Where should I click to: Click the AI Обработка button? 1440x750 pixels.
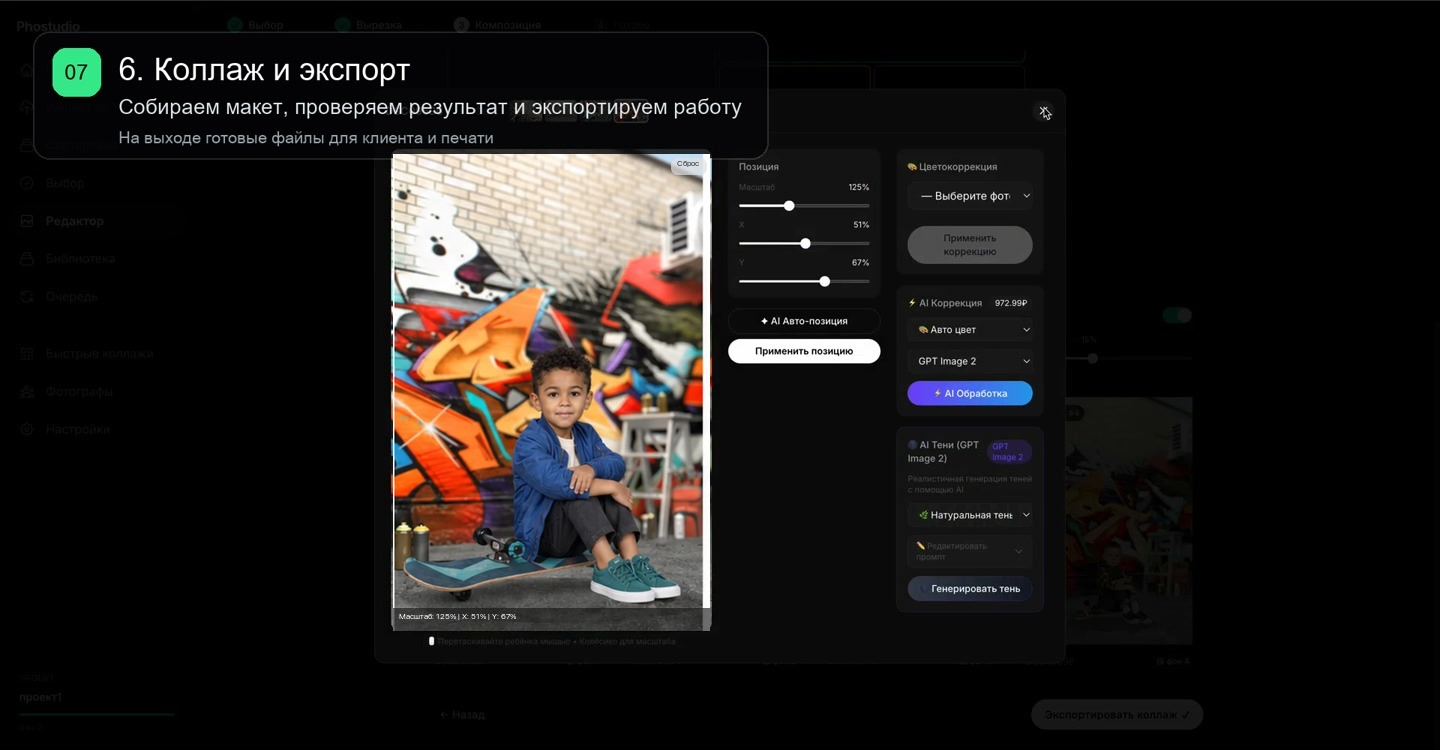pos(970,393)
